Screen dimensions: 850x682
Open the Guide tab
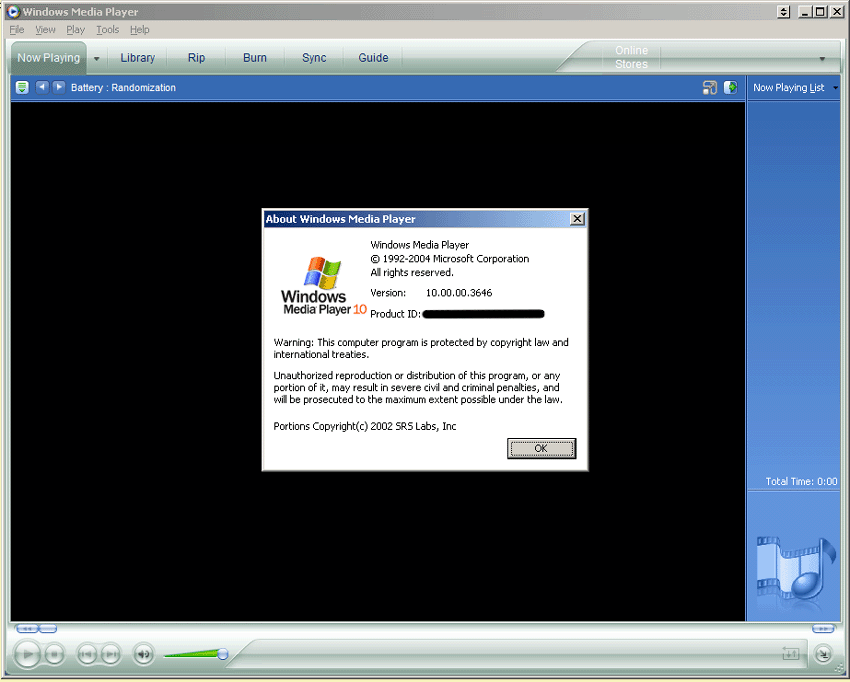(373, 57)
